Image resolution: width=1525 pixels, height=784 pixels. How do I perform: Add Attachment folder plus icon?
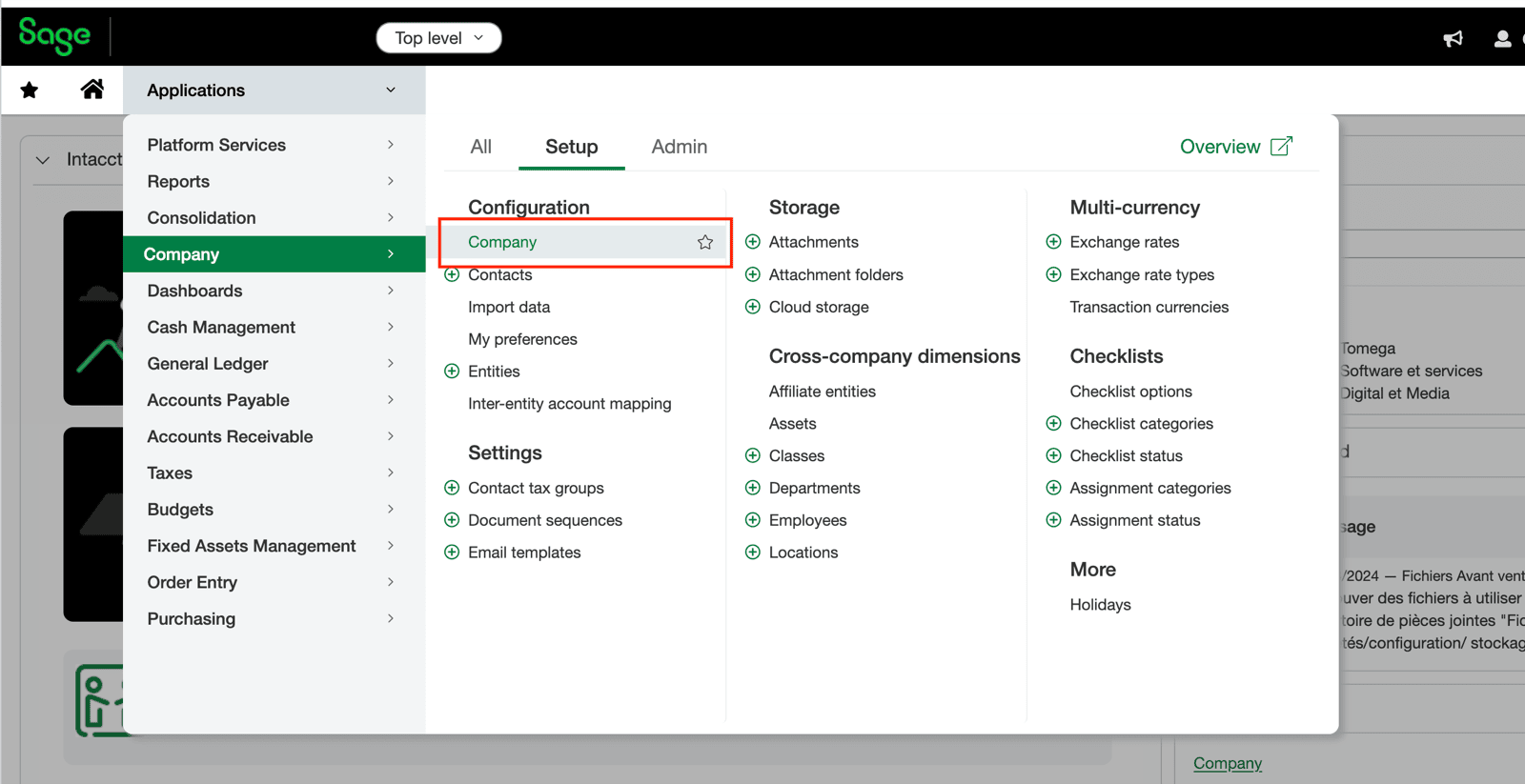pos(753,274)
